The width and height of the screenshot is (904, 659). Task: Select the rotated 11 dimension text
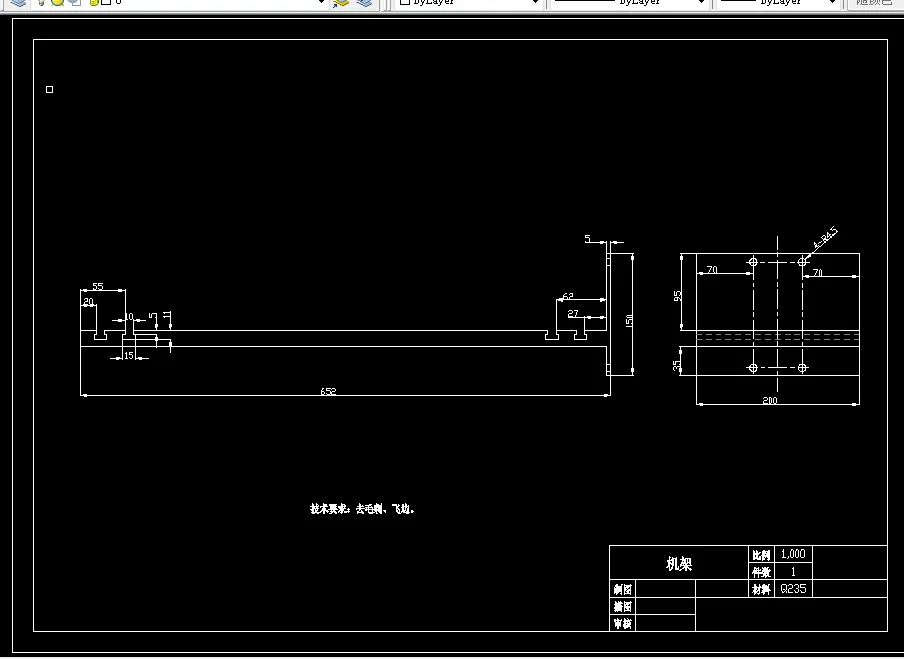(167, 315)
